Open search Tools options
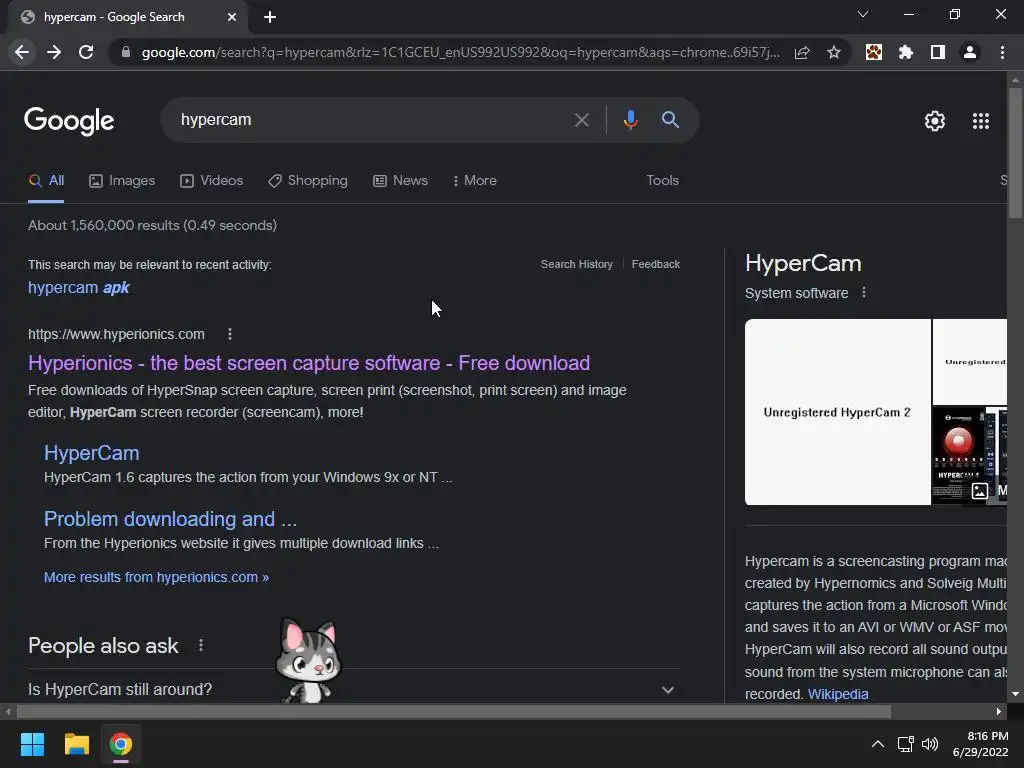 [x=662, y=180]
